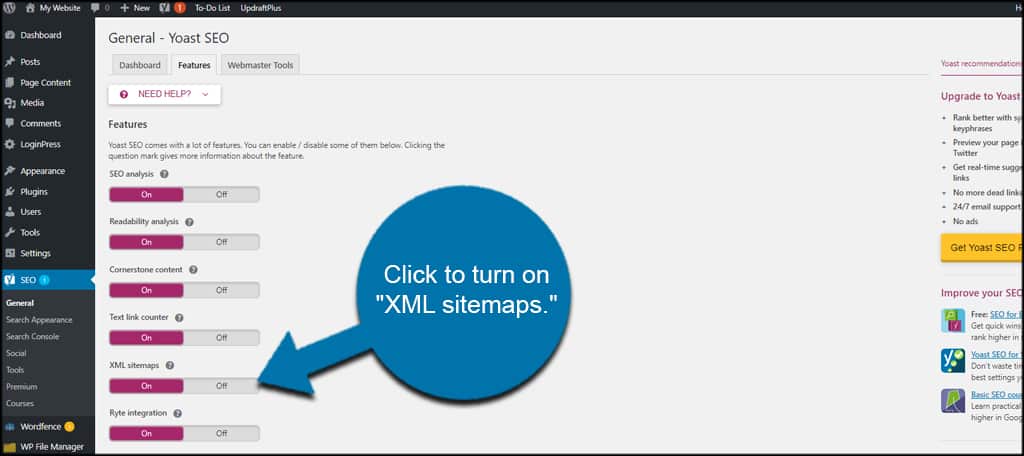Turn XML sitemaps Off
The height and width of the screenshot is (456, 1024).
pyautogui.click(x=221, y=386)
